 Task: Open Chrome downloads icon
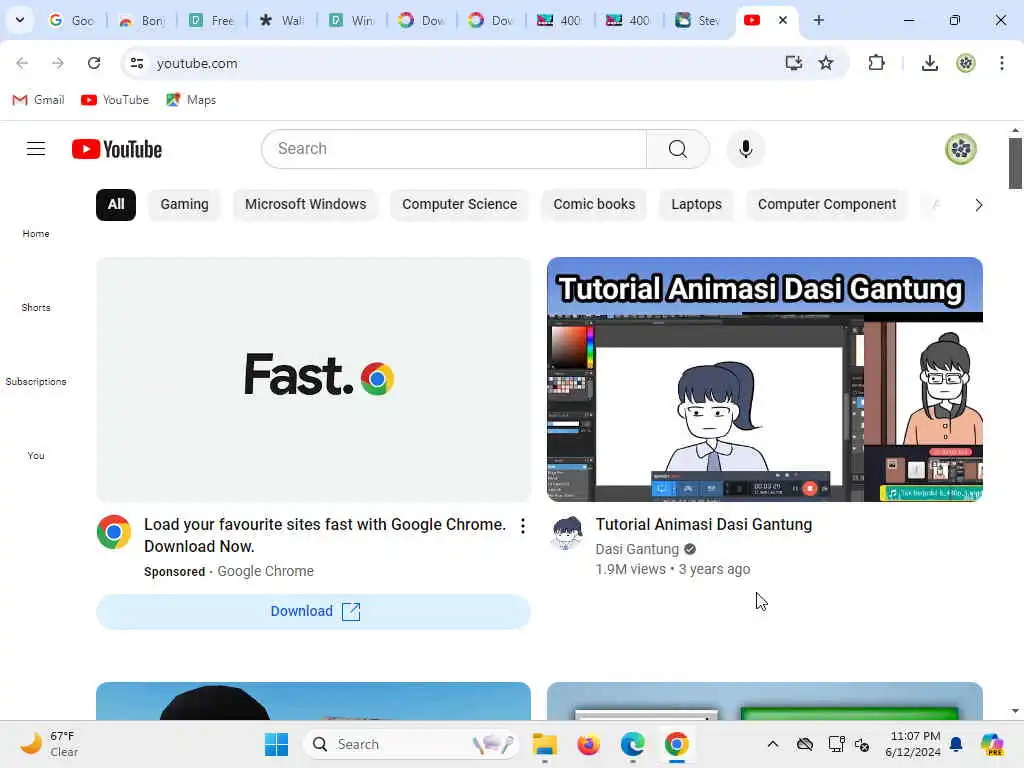(x=929, y=63)
